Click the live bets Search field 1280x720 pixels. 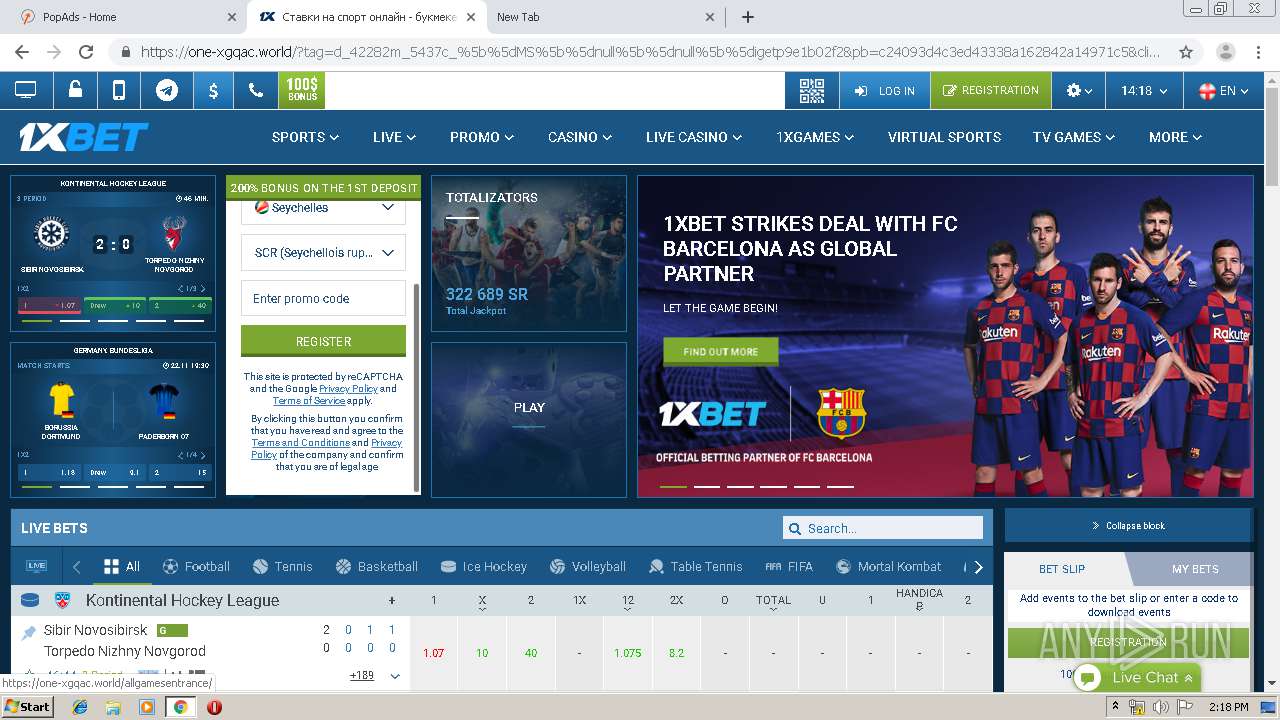coord(883,528)
